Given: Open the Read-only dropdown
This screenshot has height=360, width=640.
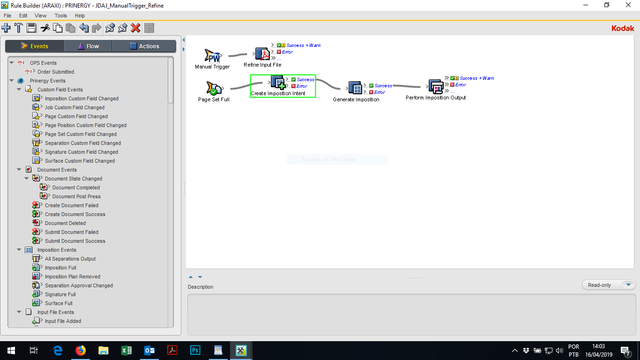Looking at the screenshot, I should coord(608,285).
